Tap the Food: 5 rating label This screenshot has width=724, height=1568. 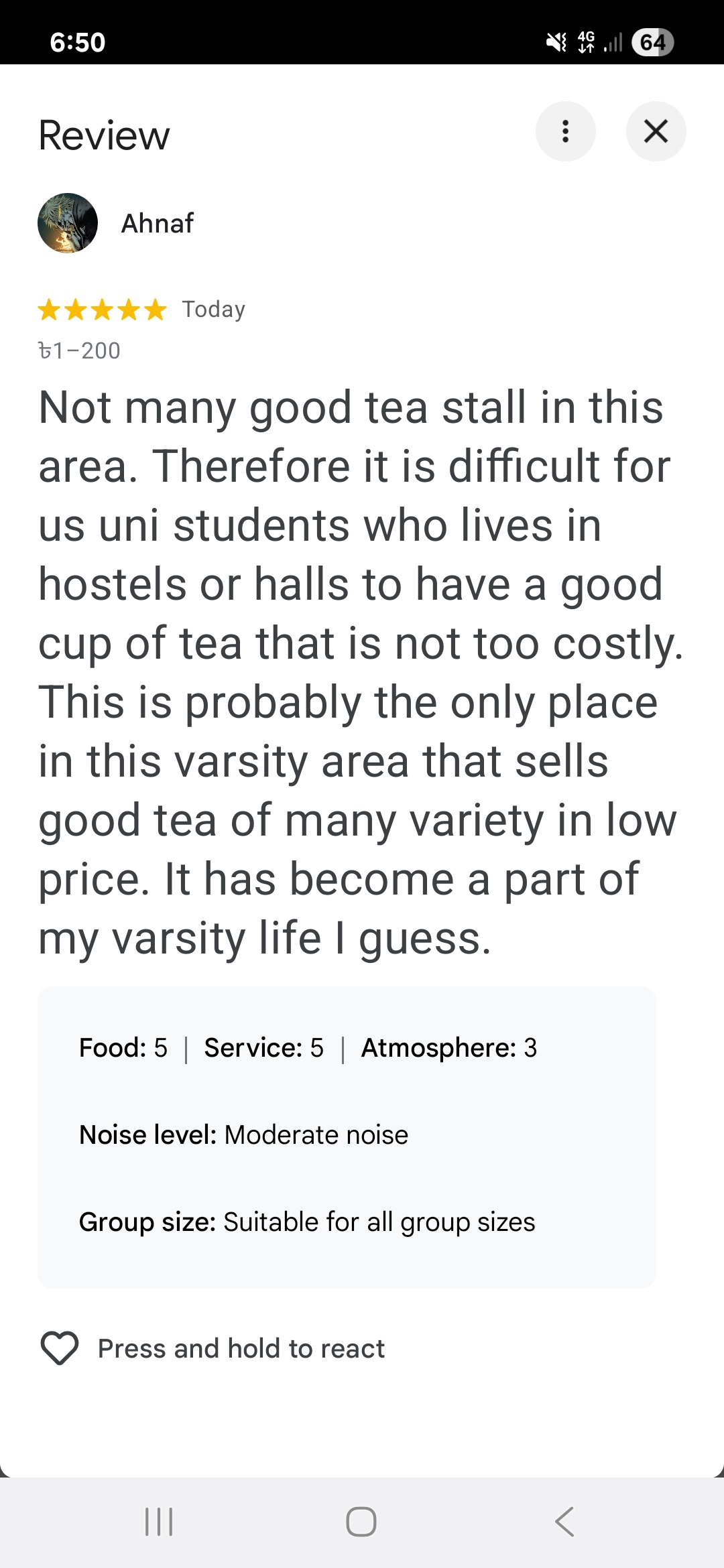[123, 1047]
